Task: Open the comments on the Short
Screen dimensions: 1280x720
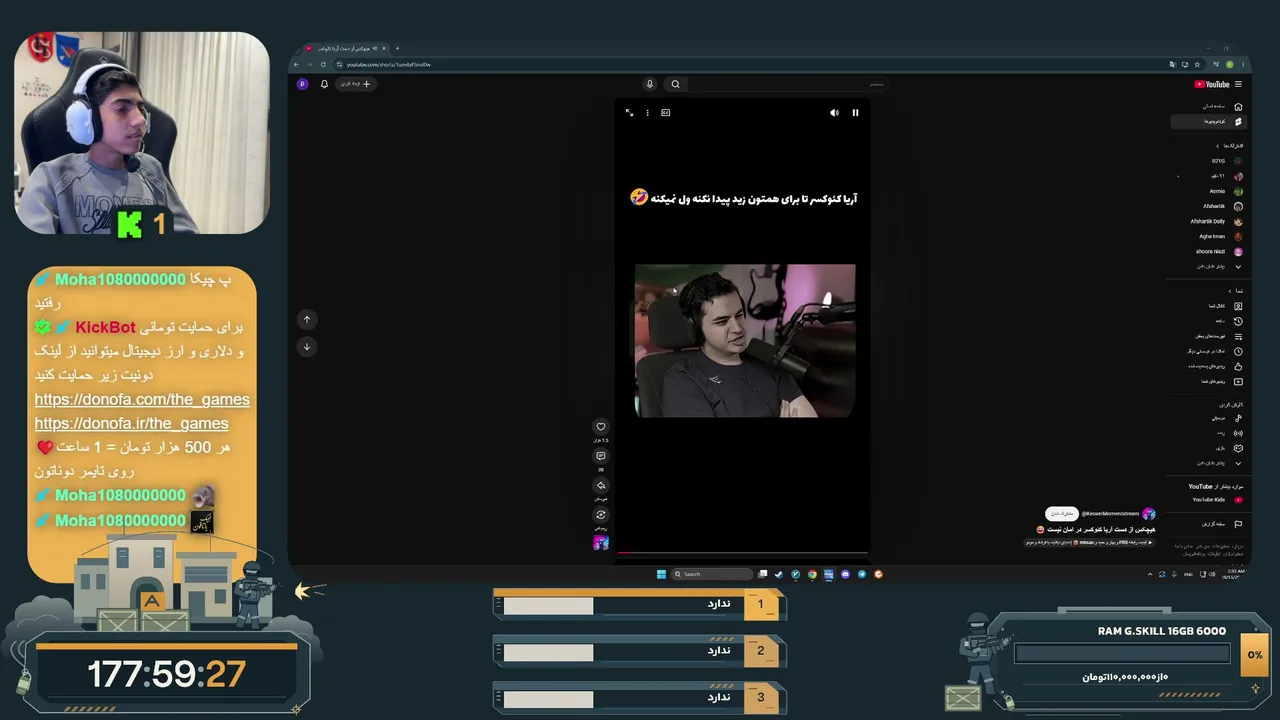Action: point(600,456)
